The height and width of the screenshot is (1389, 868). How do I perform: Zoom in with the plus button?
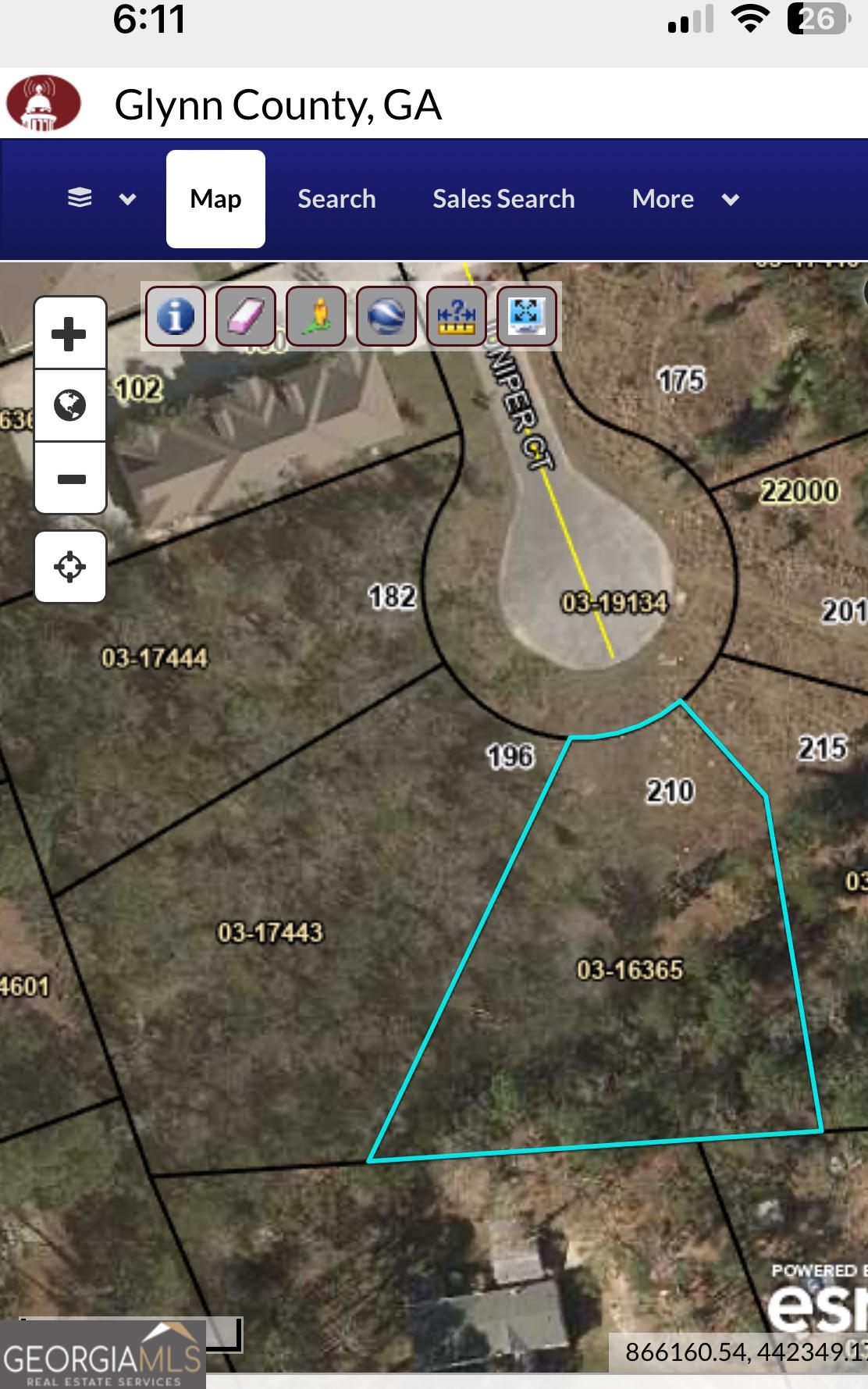(x=70, y=334)
